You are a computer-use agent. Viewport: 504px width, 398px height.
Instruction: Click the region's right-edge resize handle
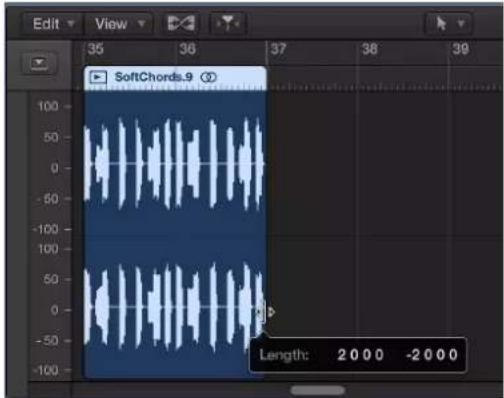(x=266, y=312)
